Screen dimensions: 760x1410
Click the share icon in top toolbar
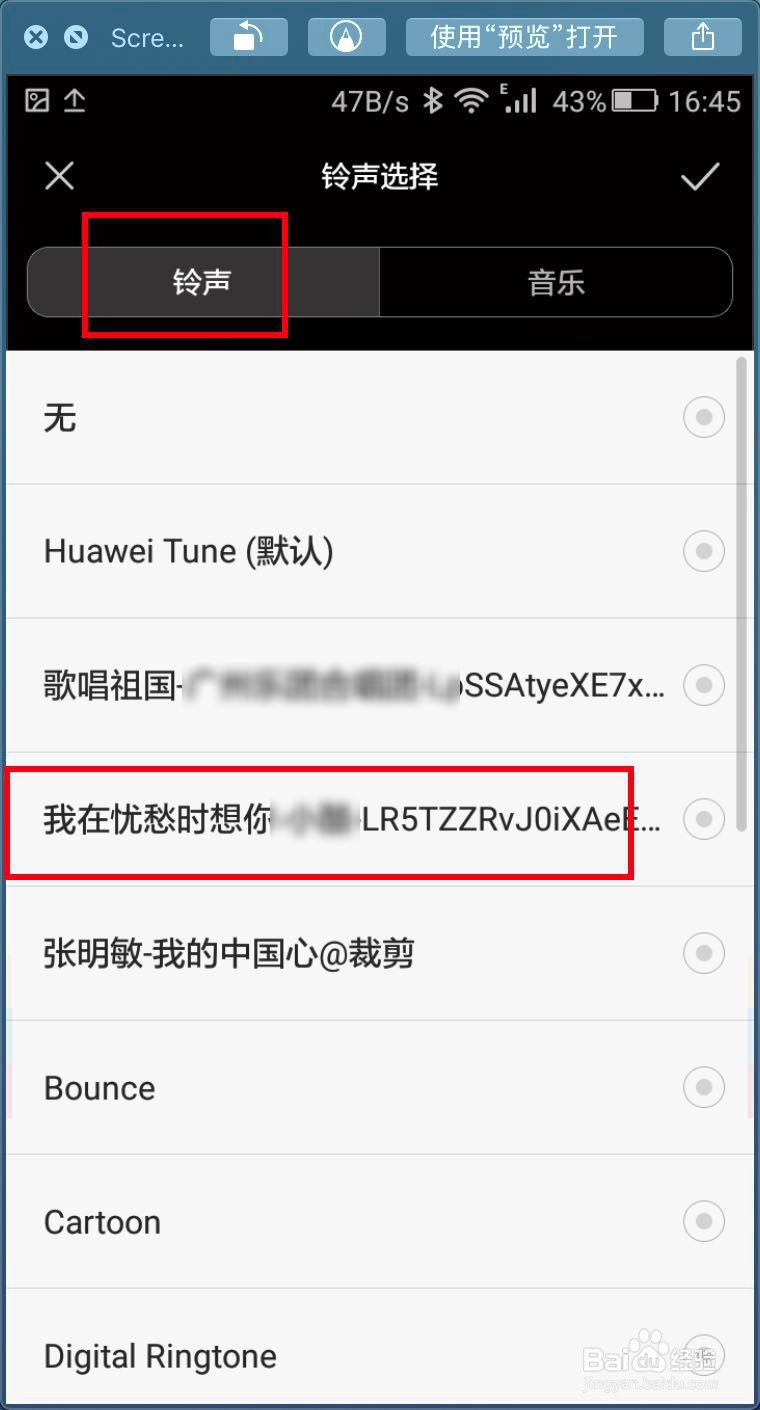(x=703, y=38)
